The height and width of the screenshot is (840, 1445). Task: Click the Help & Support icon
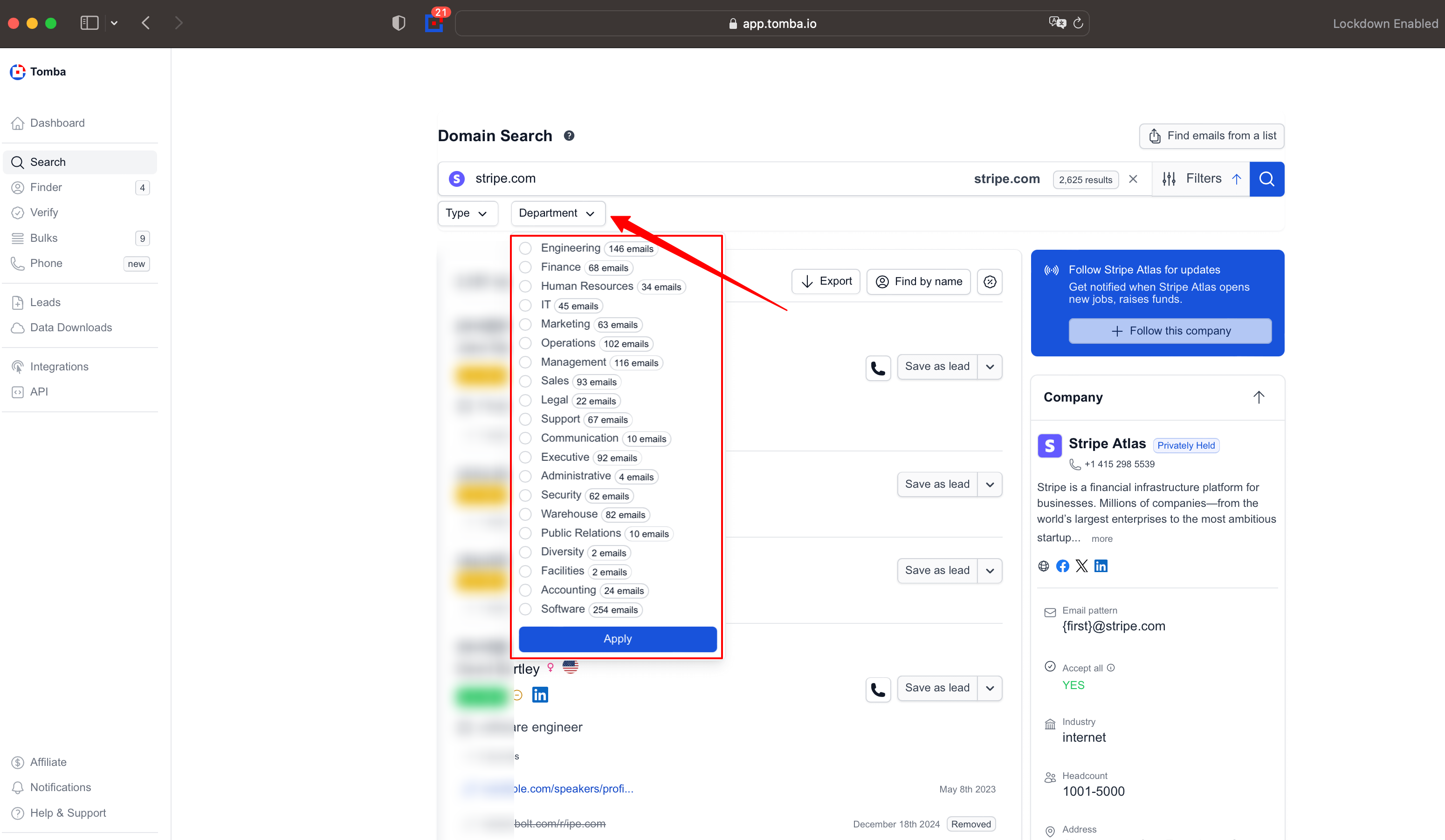pos(18,813)
